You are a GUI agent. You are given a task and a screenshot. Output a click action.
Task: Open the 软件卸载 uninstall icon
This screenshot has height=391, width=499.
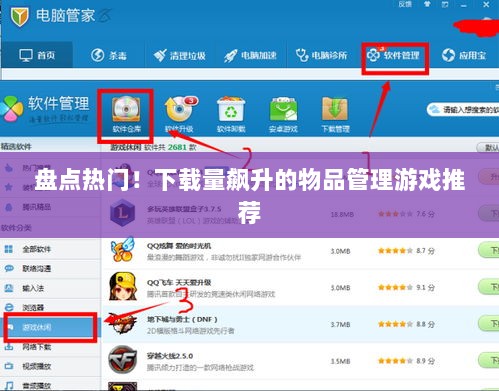click(231, 114)
